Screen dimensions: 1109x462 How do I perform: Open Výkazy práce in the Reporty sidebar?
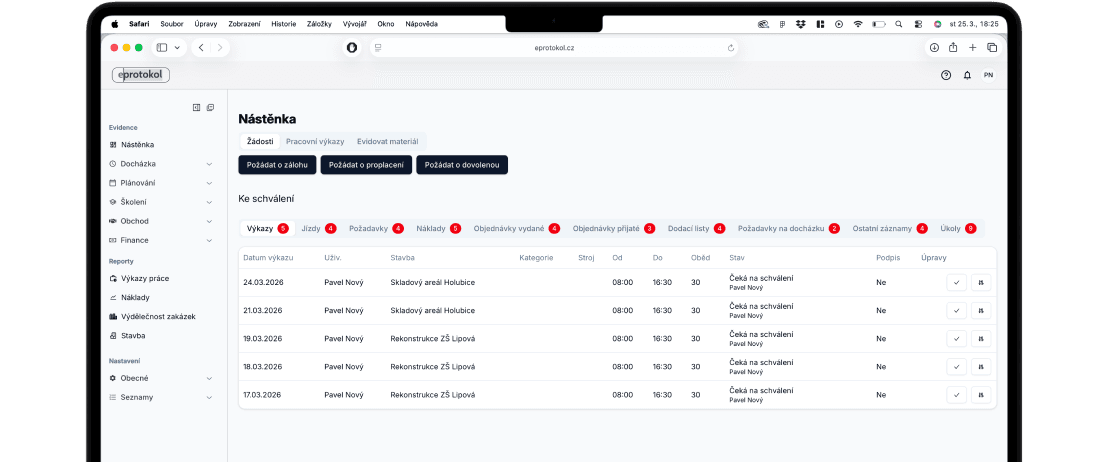coord(145,278)
